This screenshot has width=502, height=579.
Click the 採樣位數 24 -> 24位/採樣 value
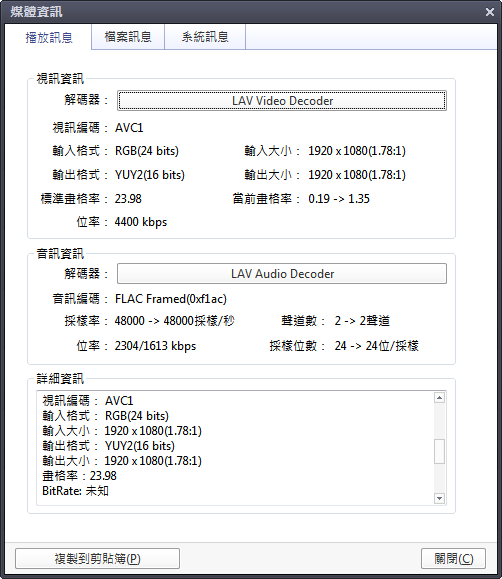click(376, 346)
